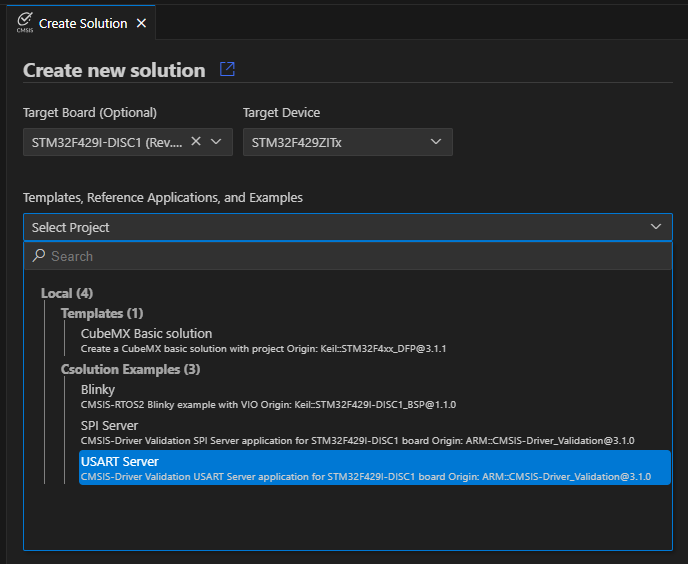Open the Target Device dropdown arrow
Viewport: 688px width, 564px height.
436,142
